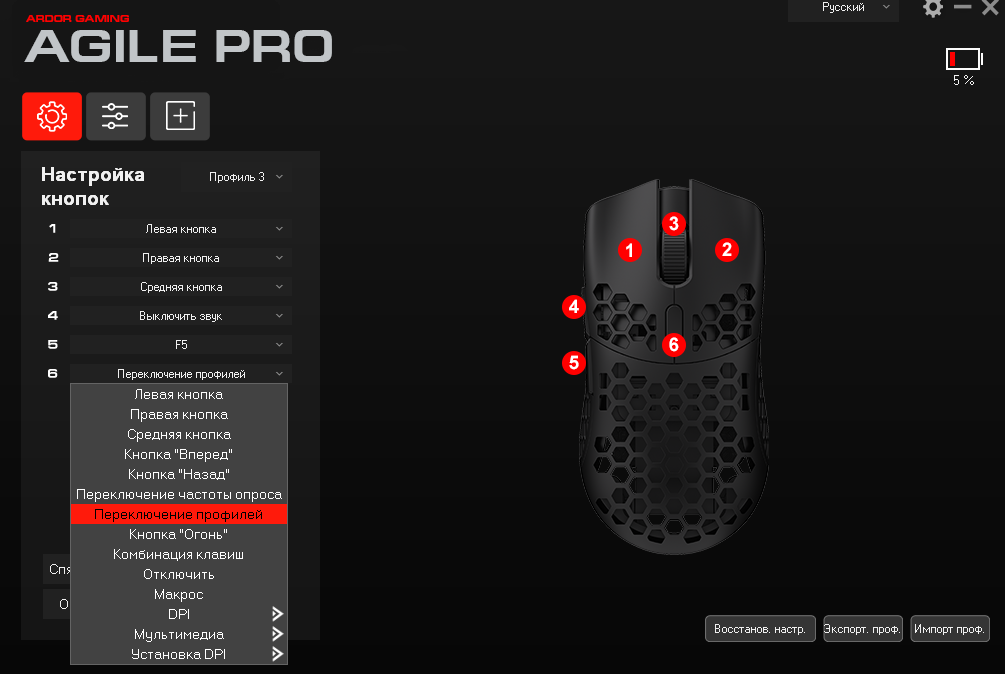Click red marker 5 on the mouse side
Screen dimensions: 1005x674
click(574, 363)
